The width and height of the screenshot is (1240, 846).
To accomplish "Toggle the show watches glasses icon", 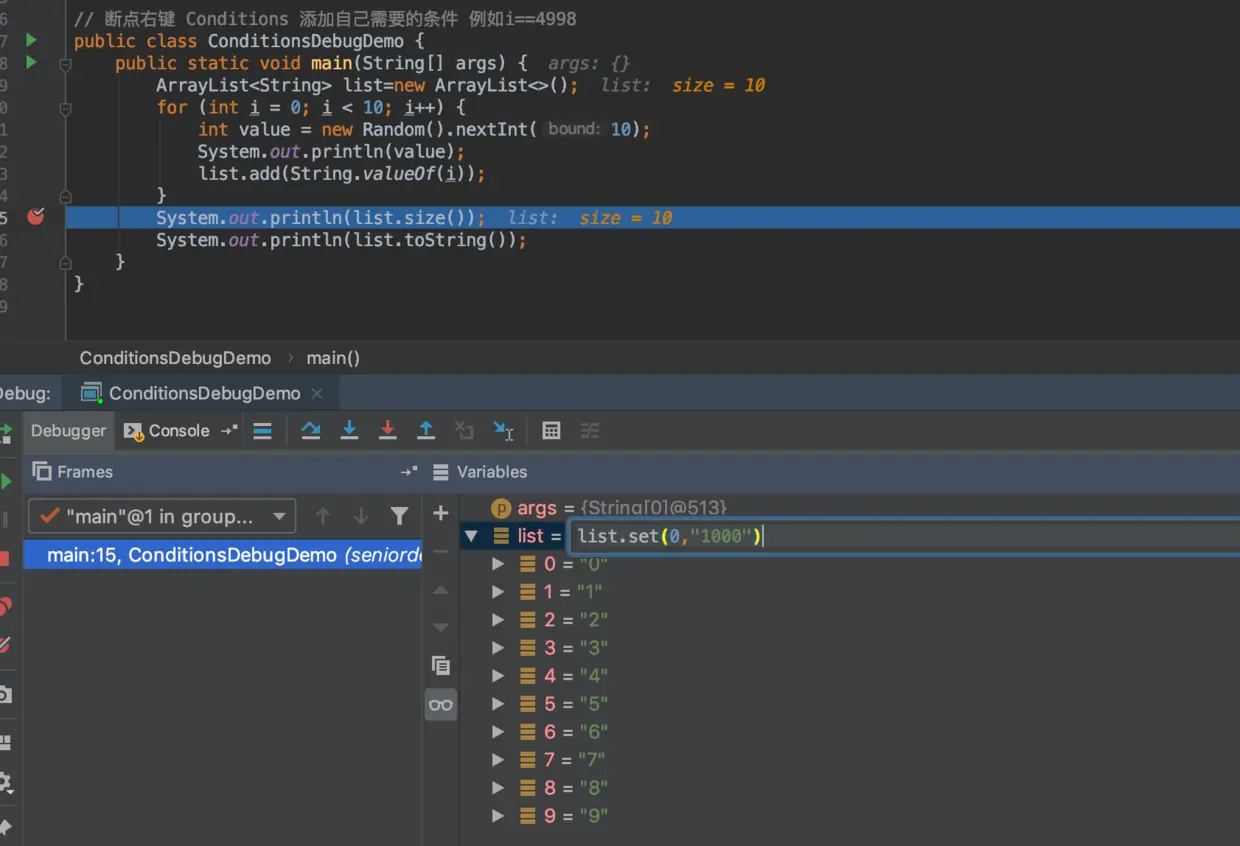I will click(440, 705).
